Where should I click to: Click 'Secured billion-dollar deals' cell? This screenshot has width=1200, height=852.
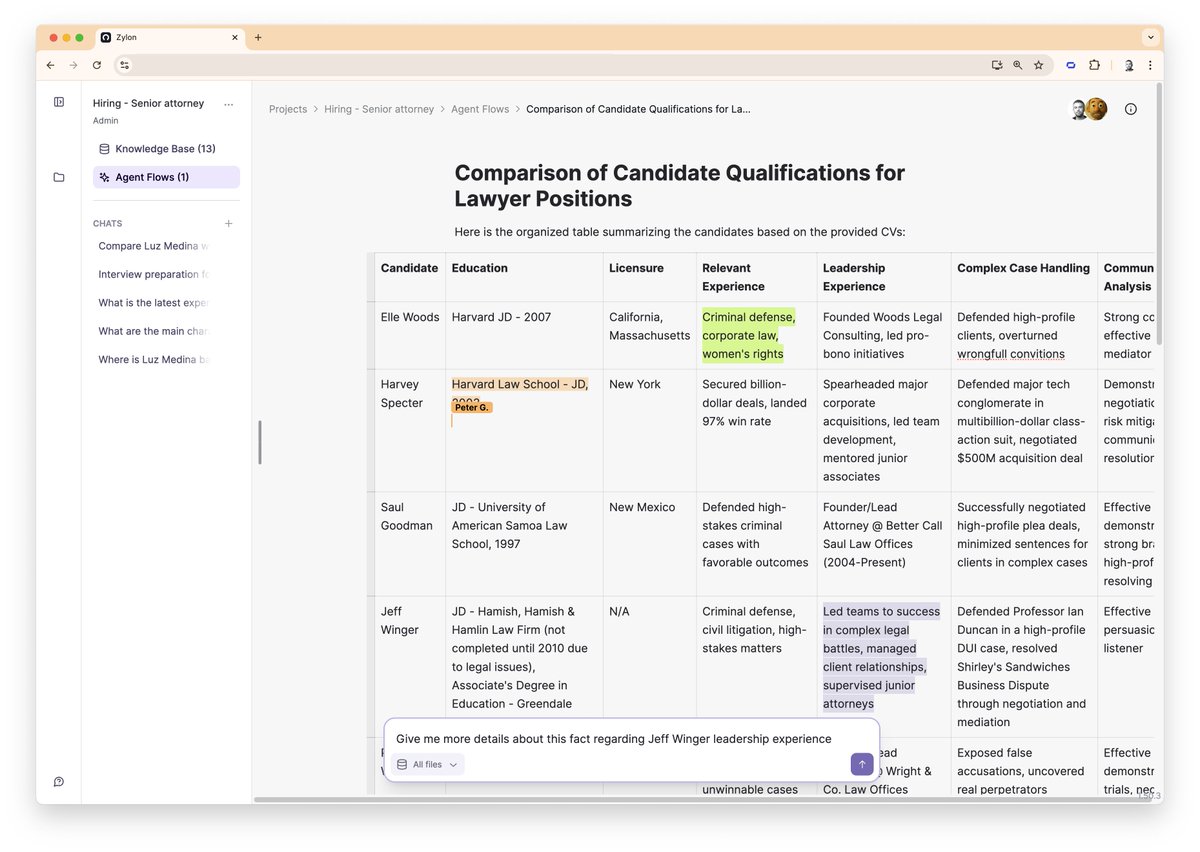pyautogui.click(x=756, y=430)
